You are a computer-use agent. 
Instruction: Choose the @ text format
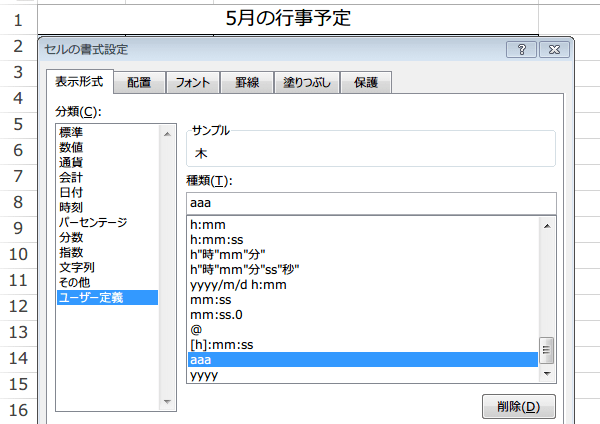coord(363,329)
